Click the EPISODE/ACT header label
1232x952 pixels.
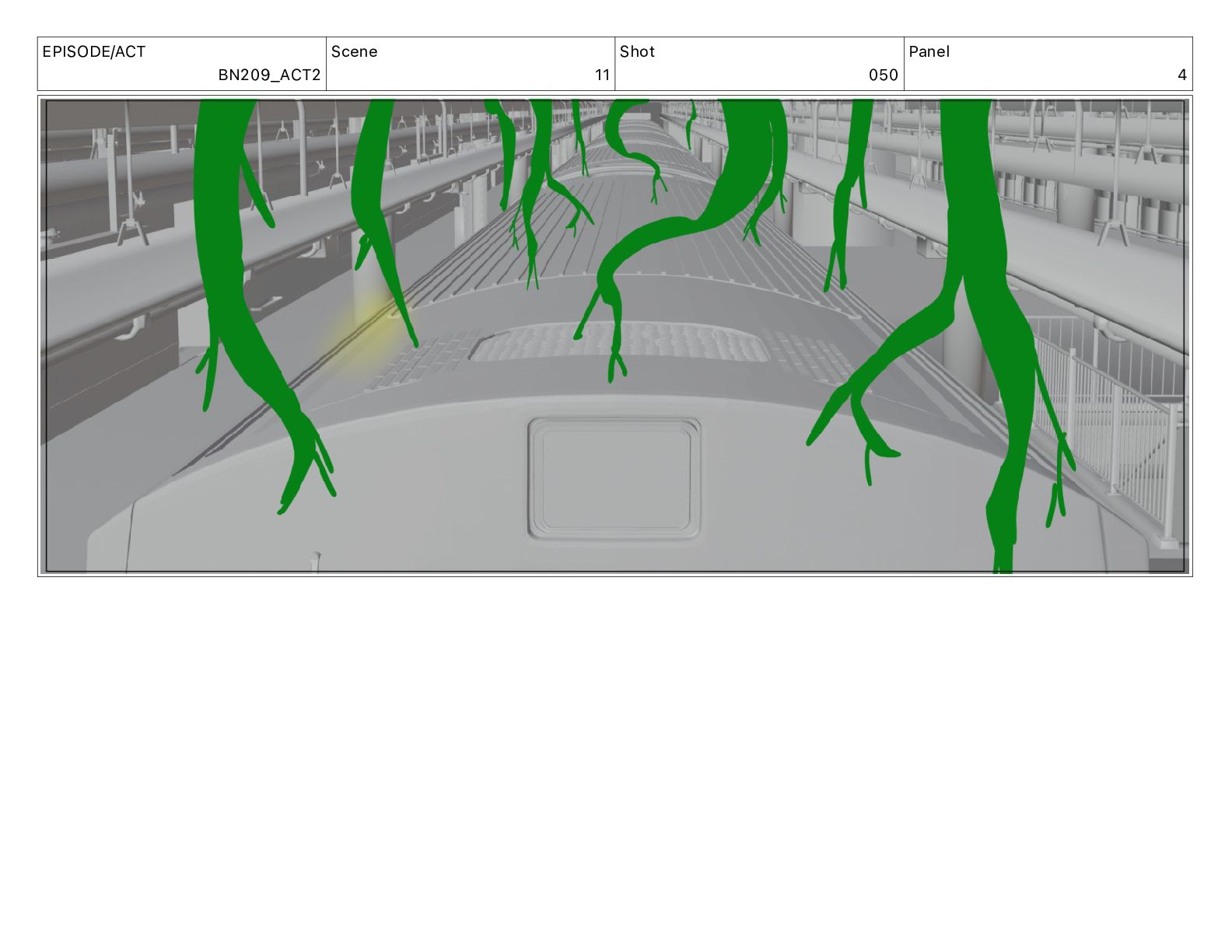point(93,52)
